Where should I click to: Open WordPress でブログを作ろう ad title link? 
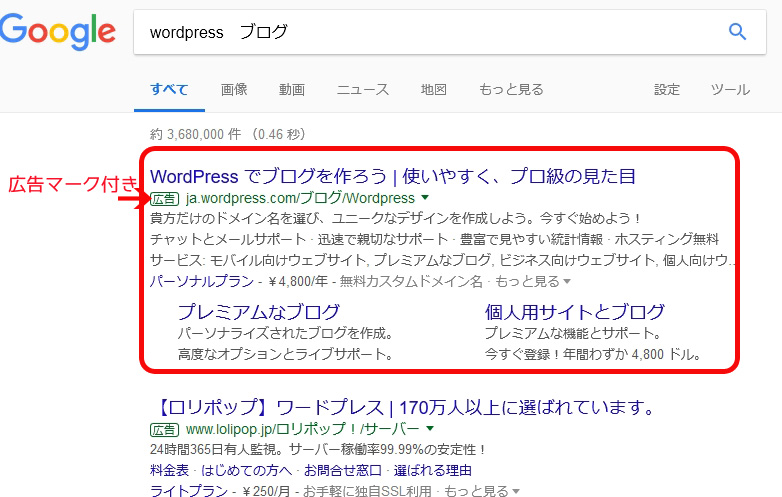pos(392,176)
